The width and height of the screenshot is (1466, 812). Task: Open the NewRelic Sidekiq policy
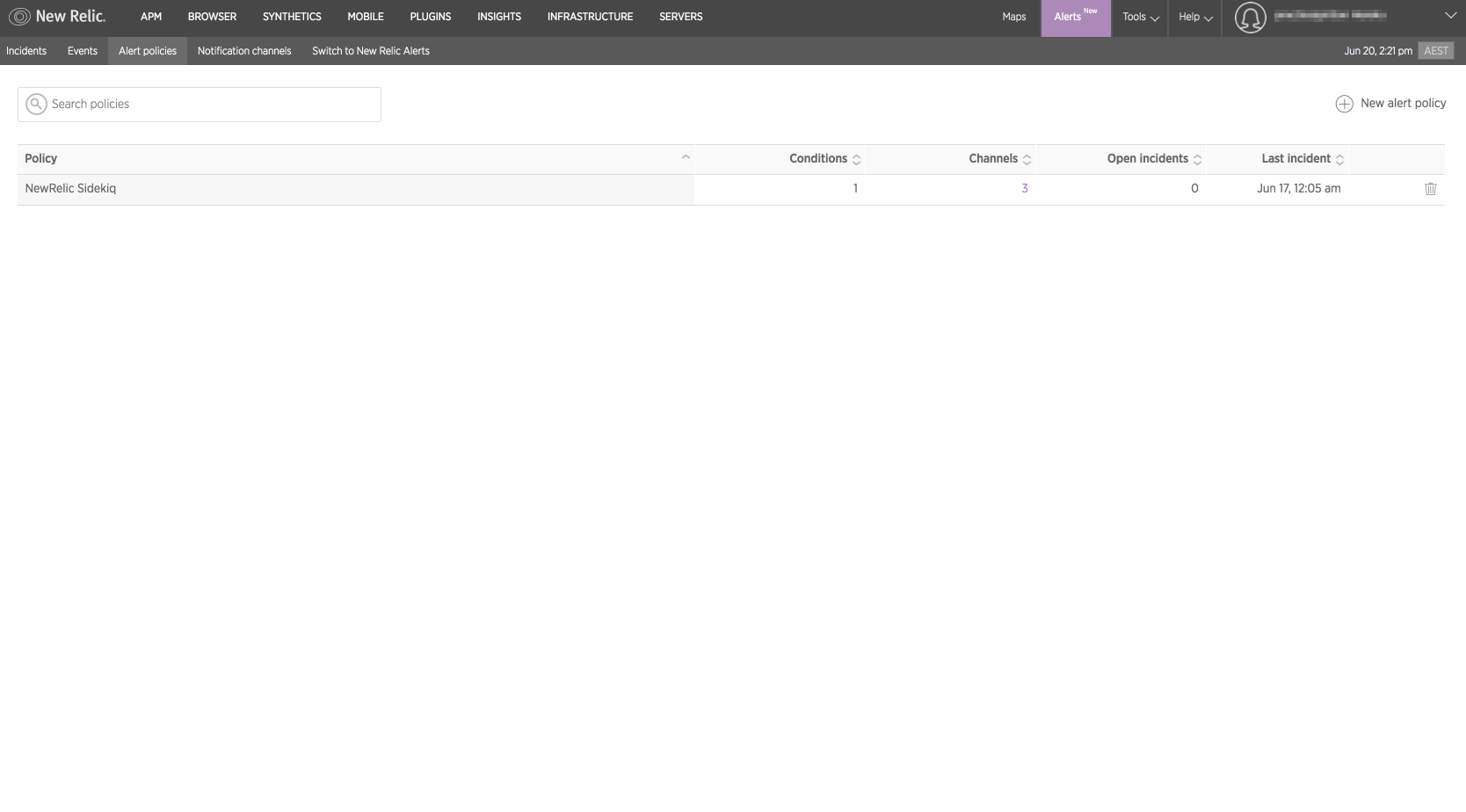pos(70,189)
